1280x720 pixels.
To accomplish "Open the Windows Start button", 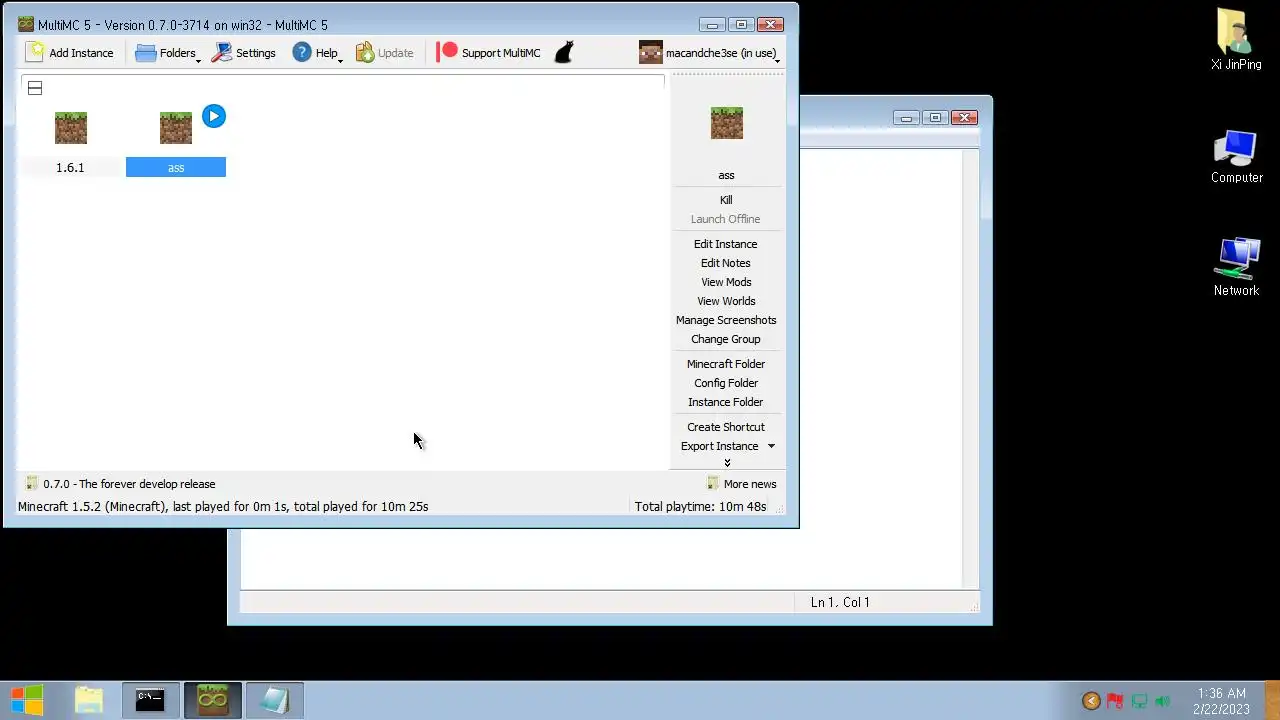I will pyautogui.click(x=27, y=700).
